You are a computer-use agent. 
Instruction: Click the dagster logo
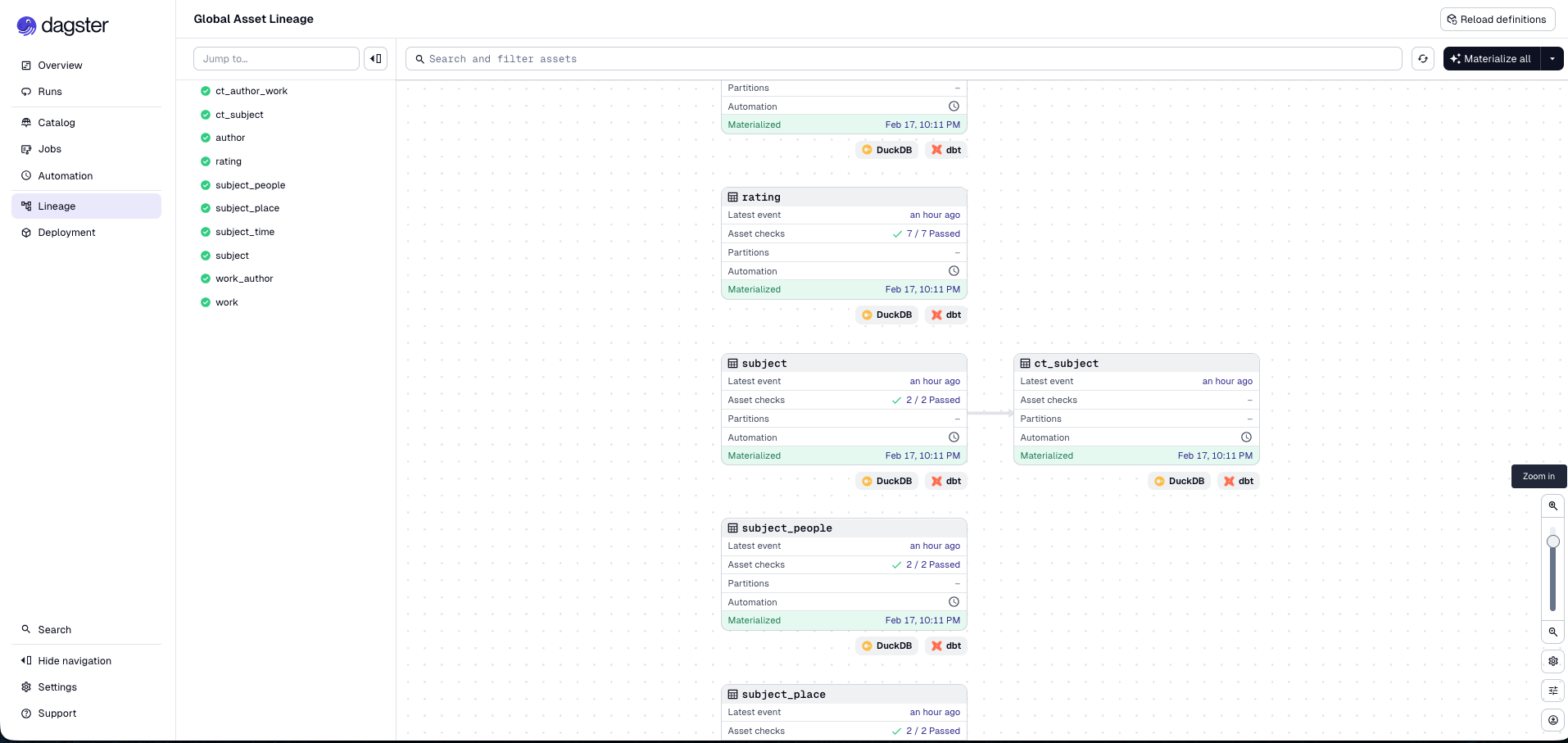click(x=63, y=26)
